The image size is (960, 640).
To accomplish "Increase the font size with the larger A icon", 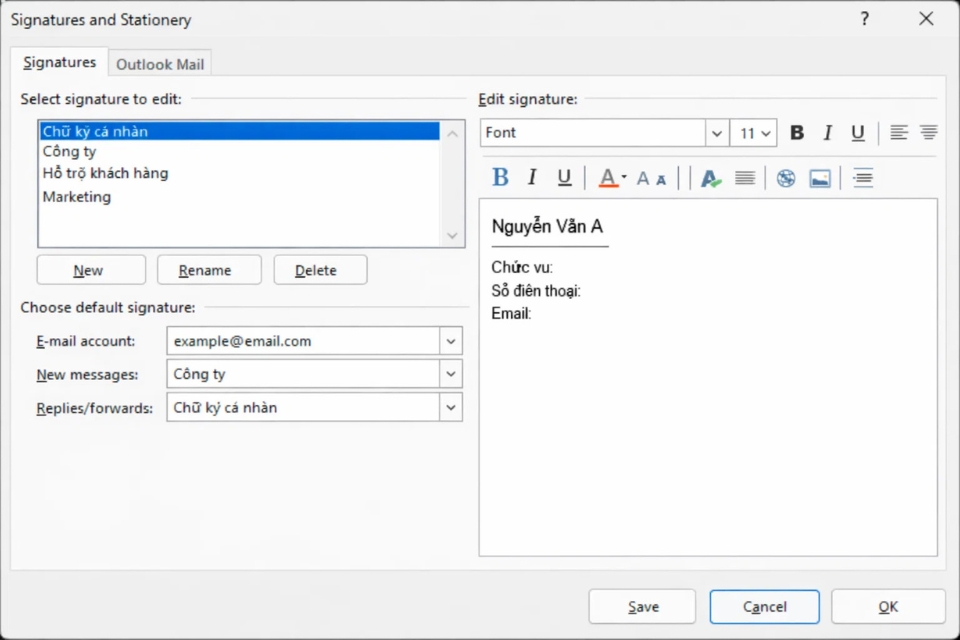I will (643, 177).
